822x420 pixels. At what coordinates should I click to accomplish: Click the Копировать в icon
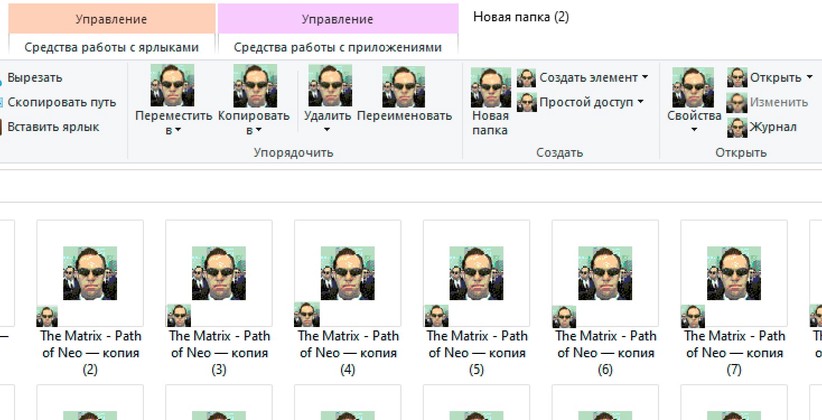coord(255,85)
